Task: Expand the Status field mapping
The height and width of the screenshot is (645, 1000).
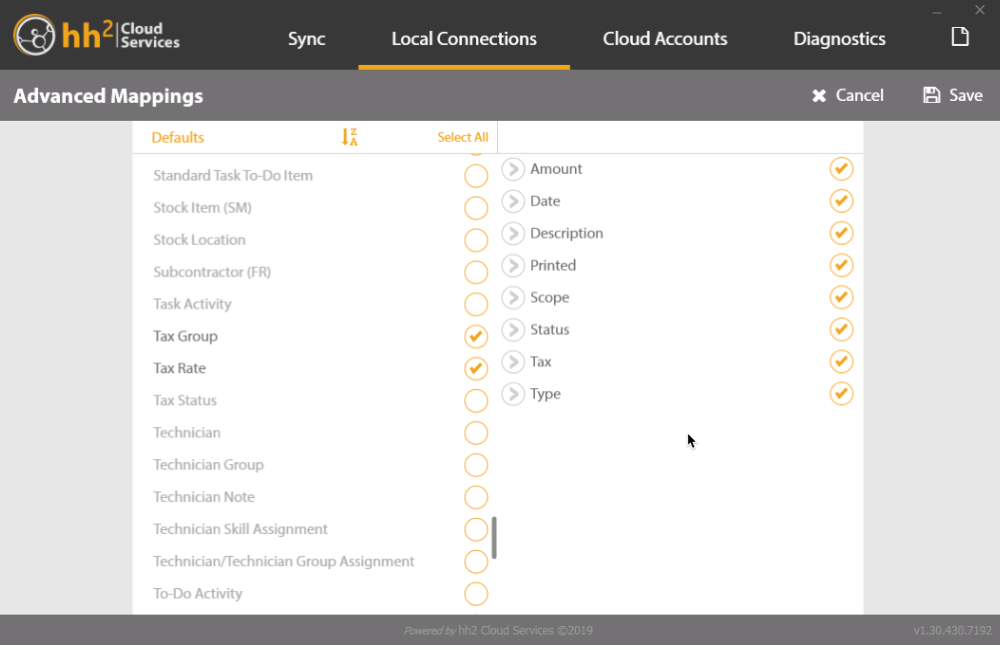Action: pyautogui.click(x=513, y=329)
